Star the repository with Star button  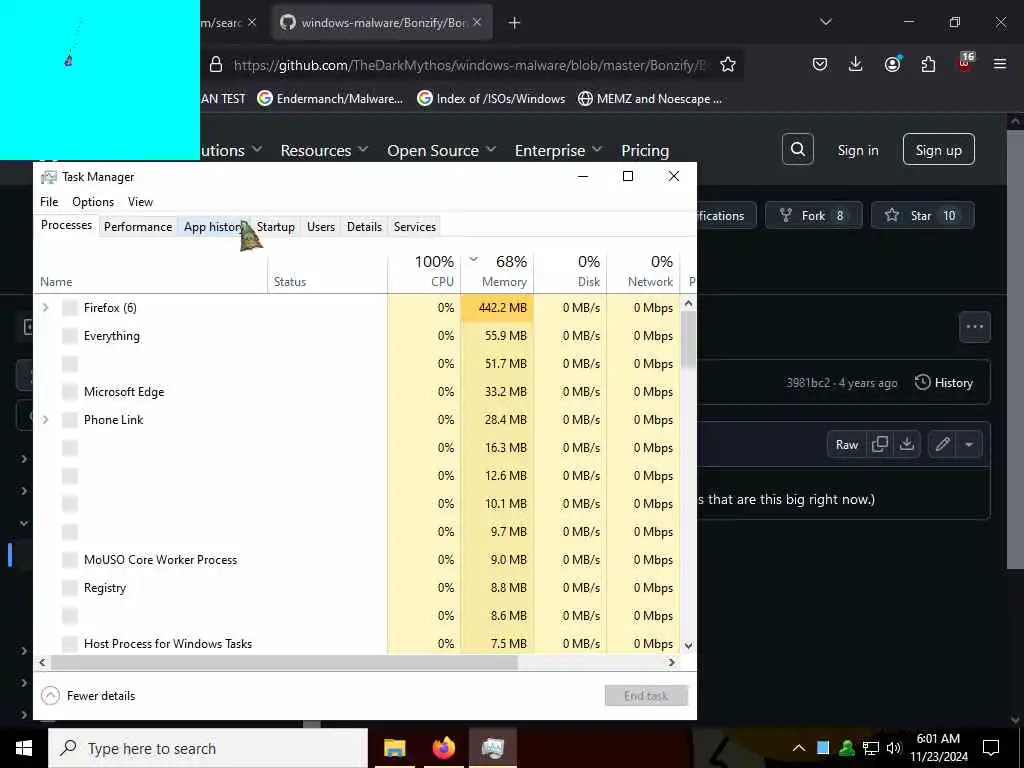tap(922, 216)
